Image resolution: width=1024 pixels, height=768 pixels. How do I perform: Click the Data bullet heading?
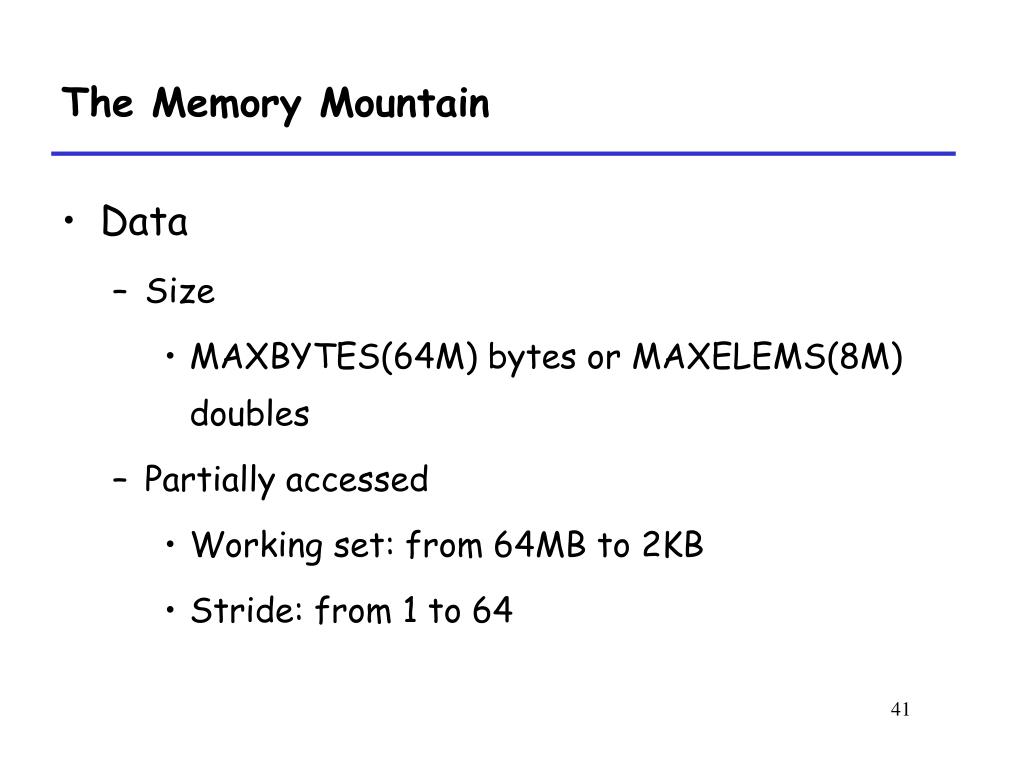pos(144,221)
